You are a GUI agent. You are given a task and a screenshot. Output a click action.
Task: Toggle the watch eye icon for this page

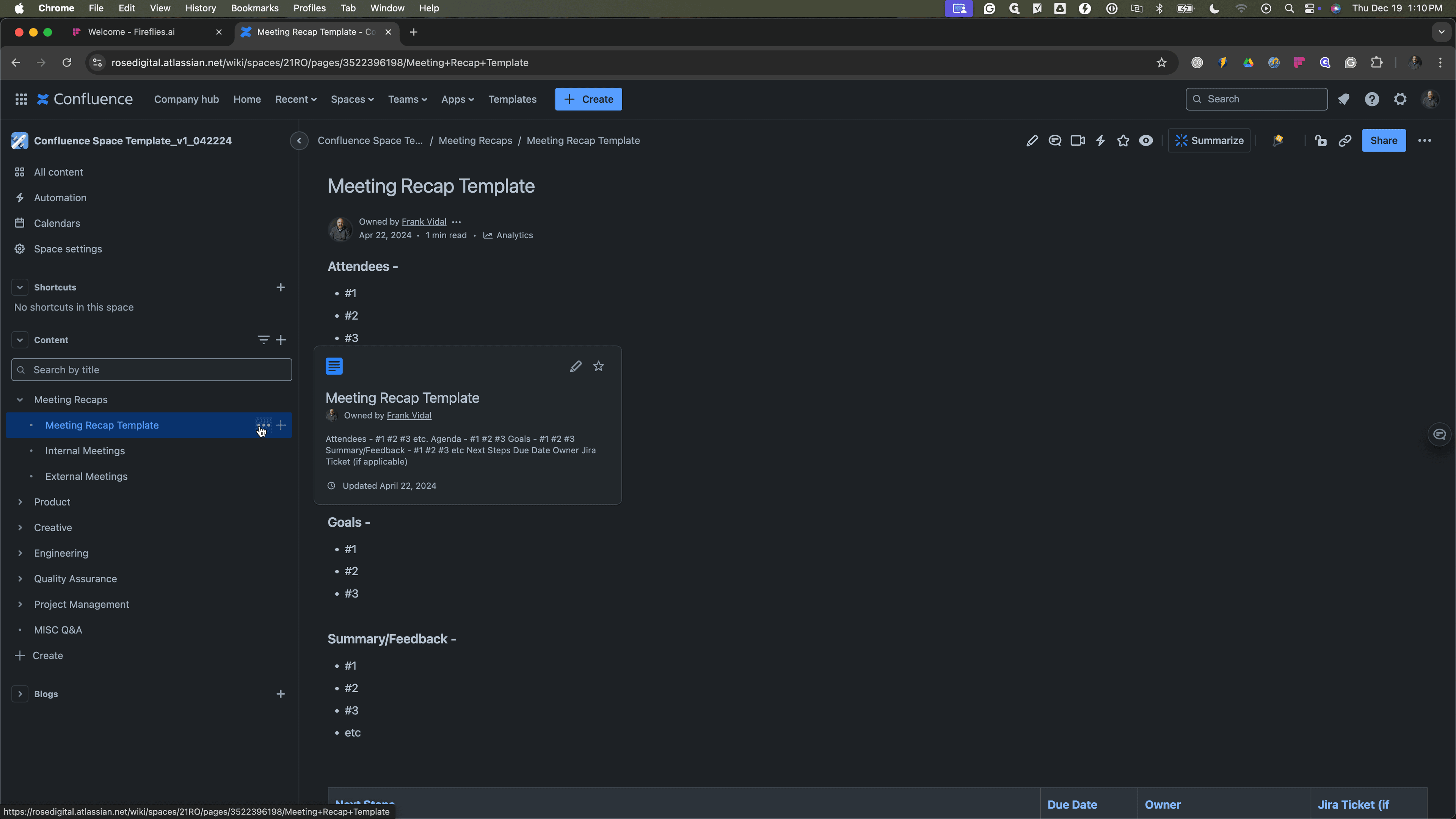[x=1146, y=141]
